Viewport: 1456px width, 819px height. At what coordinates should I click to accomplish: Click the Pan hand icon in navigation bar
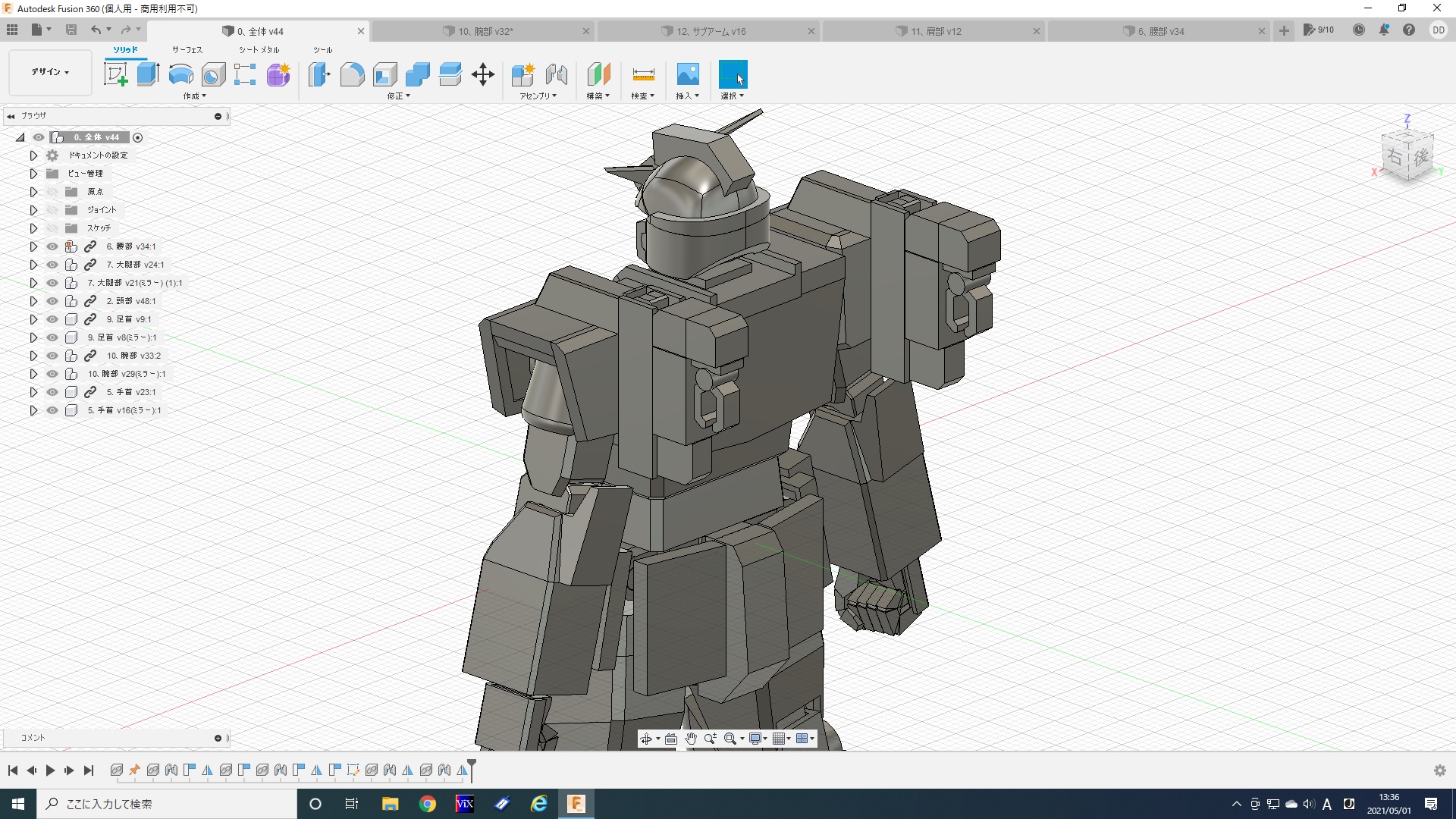tap(690, 739)
